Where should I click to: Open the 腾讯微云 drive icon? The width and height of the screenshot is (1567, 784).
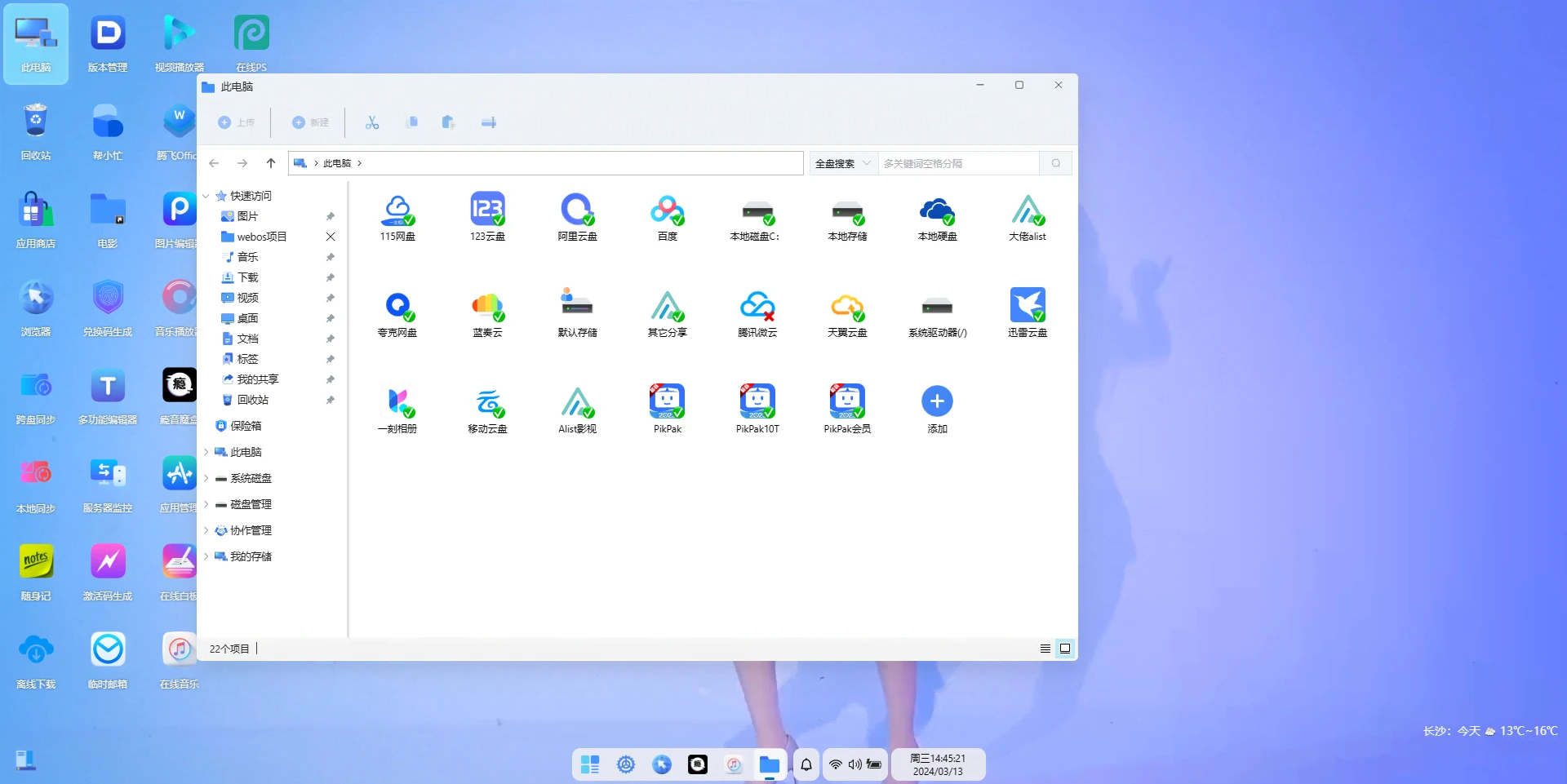coord(757,307)
